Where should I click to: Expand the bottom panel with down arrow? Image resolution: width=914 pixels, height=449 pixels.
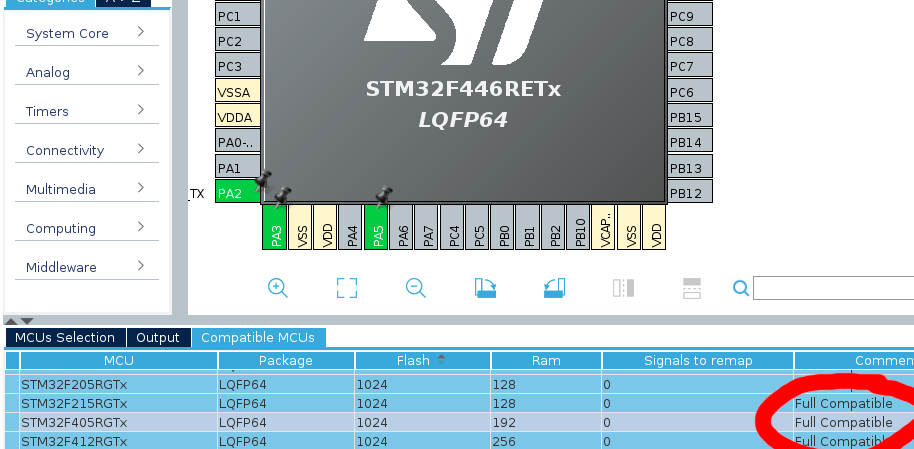pyautogui.click(x=27, y=321)
